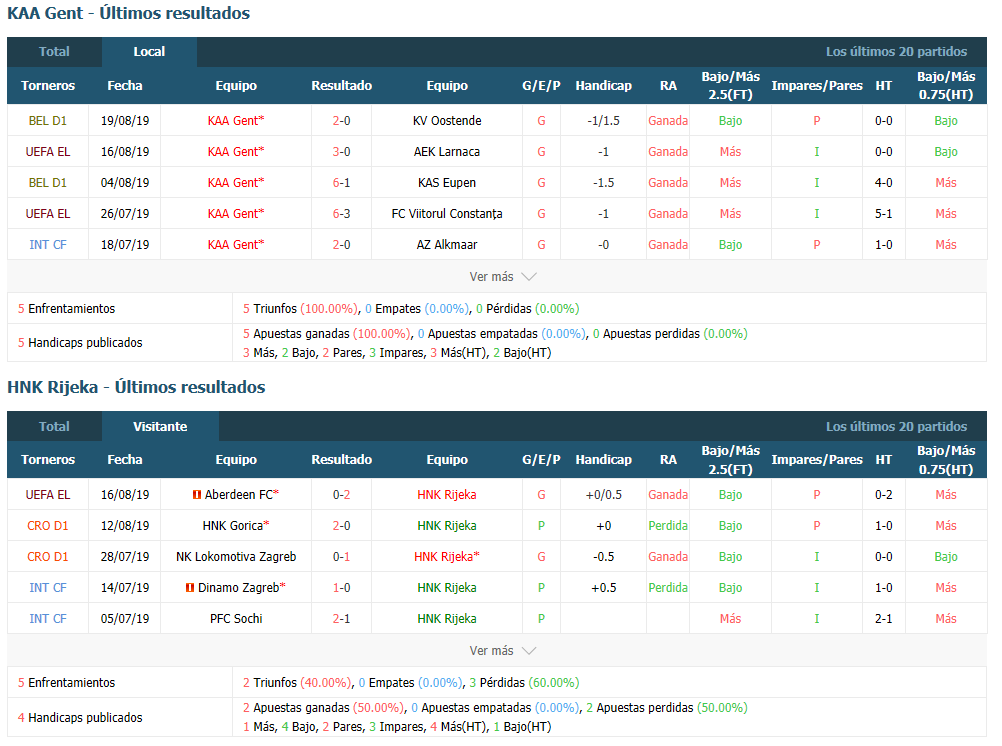This screenshot has width=1002, height=746.
Task: Expand "Ver más" under the HNK Rijeka table
Action: 502,651
